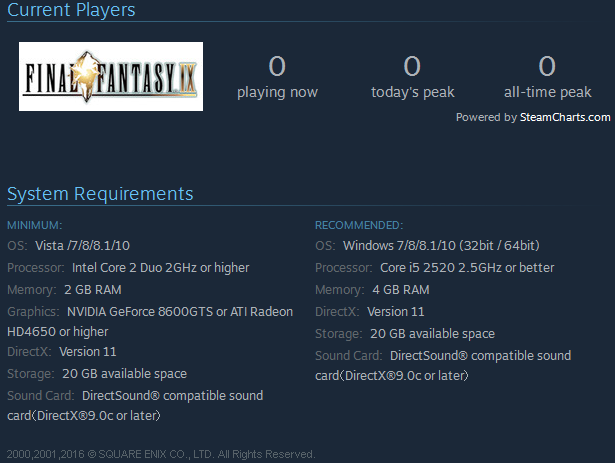The height and width of the screenshot is (463, 615).
Task: Click the Final Fantasy IX logo image
Action: [111, 77]
